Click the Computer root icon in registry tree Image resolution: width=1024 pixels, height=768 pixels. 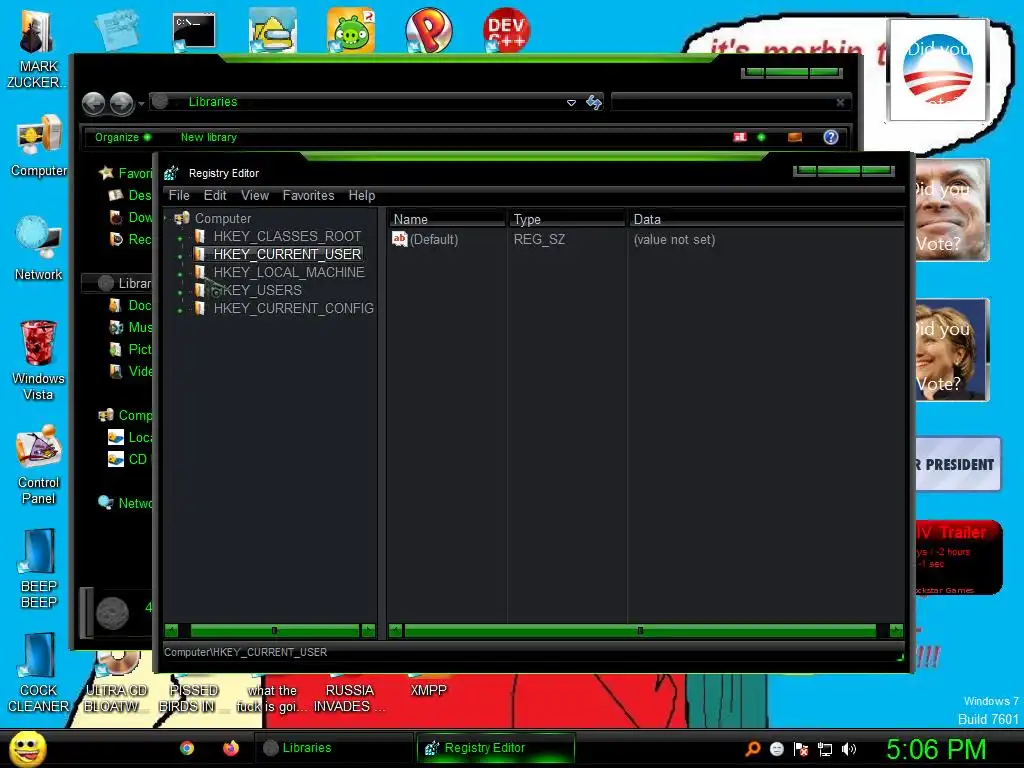tap(182, 217)
